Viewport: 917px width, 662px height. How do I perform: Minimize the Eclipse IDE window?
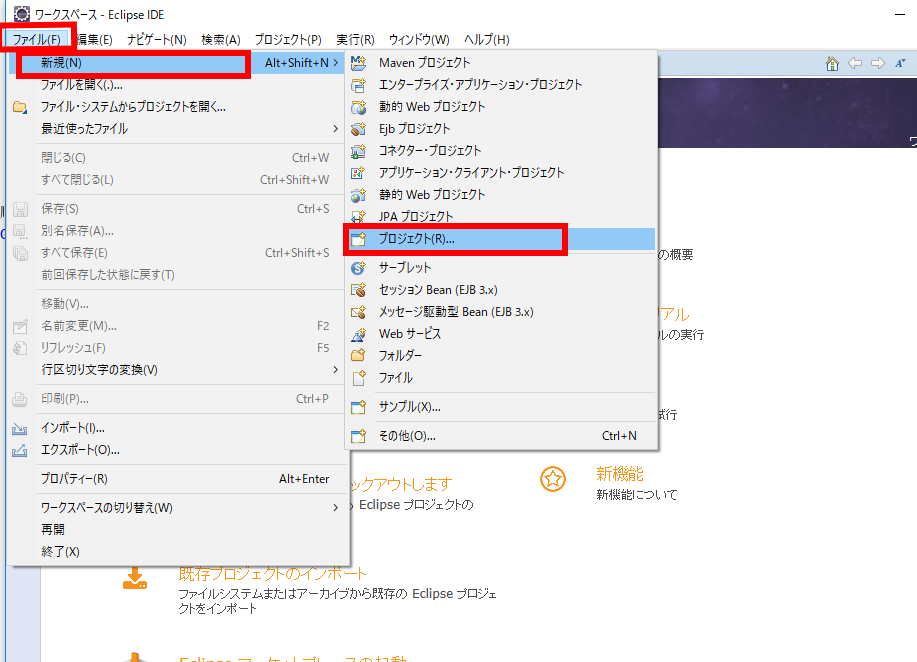(900, 14)
